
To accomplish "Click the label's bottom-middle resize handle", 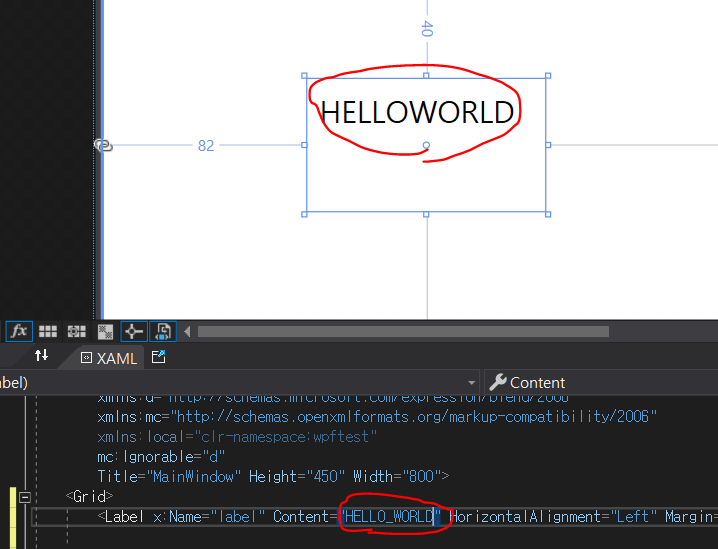I will click(426, 214).
